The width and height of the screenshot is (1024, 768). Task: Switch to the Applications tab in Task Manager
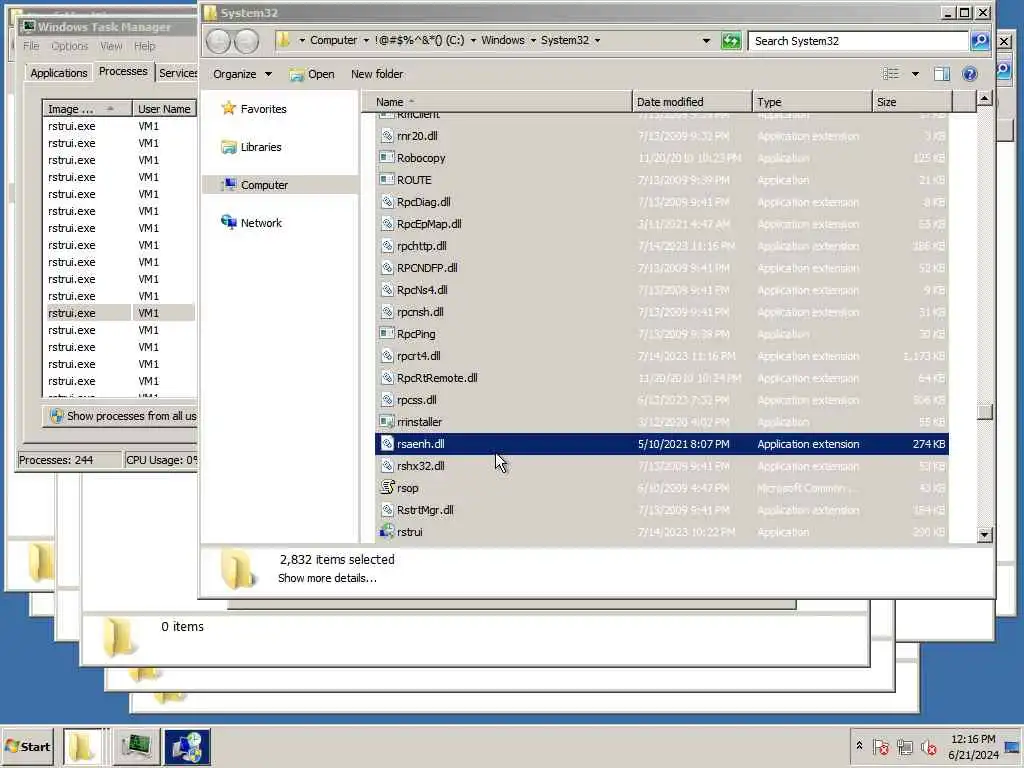click(59, 72)
